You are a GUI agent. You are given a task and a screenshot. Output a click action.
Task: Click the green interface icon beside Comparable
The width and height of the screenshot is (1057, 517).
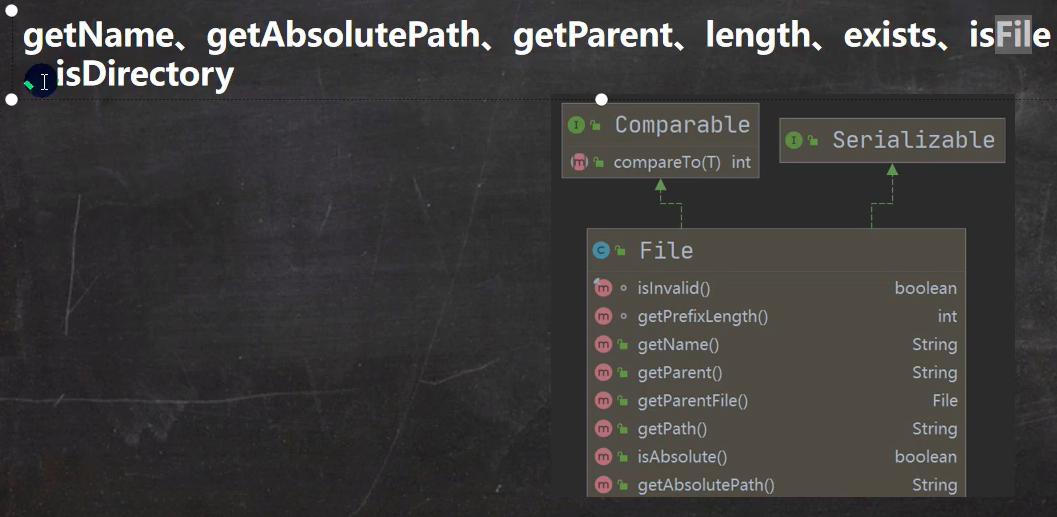coord(575,125)
